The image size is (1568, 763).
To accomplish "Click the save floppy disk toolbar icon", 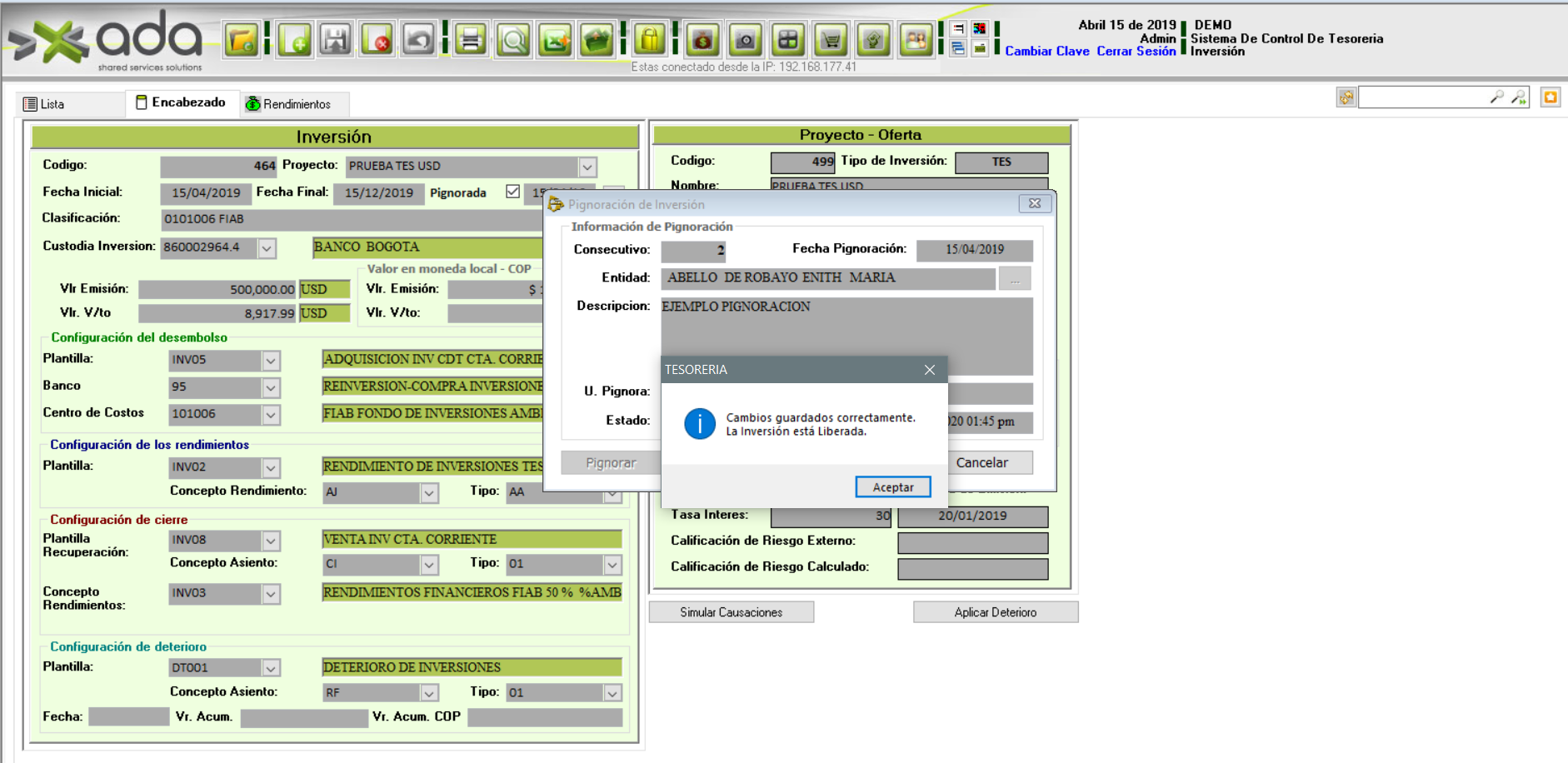I will tap(336, 39).
